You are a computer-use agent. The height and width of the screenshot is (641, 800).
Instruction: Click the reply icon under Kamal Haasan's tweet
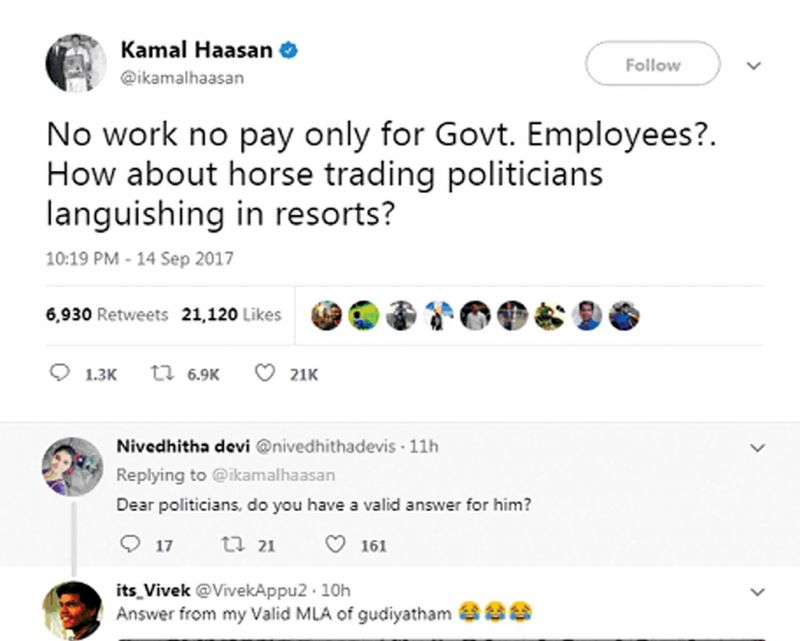click(x=60, y=373)
